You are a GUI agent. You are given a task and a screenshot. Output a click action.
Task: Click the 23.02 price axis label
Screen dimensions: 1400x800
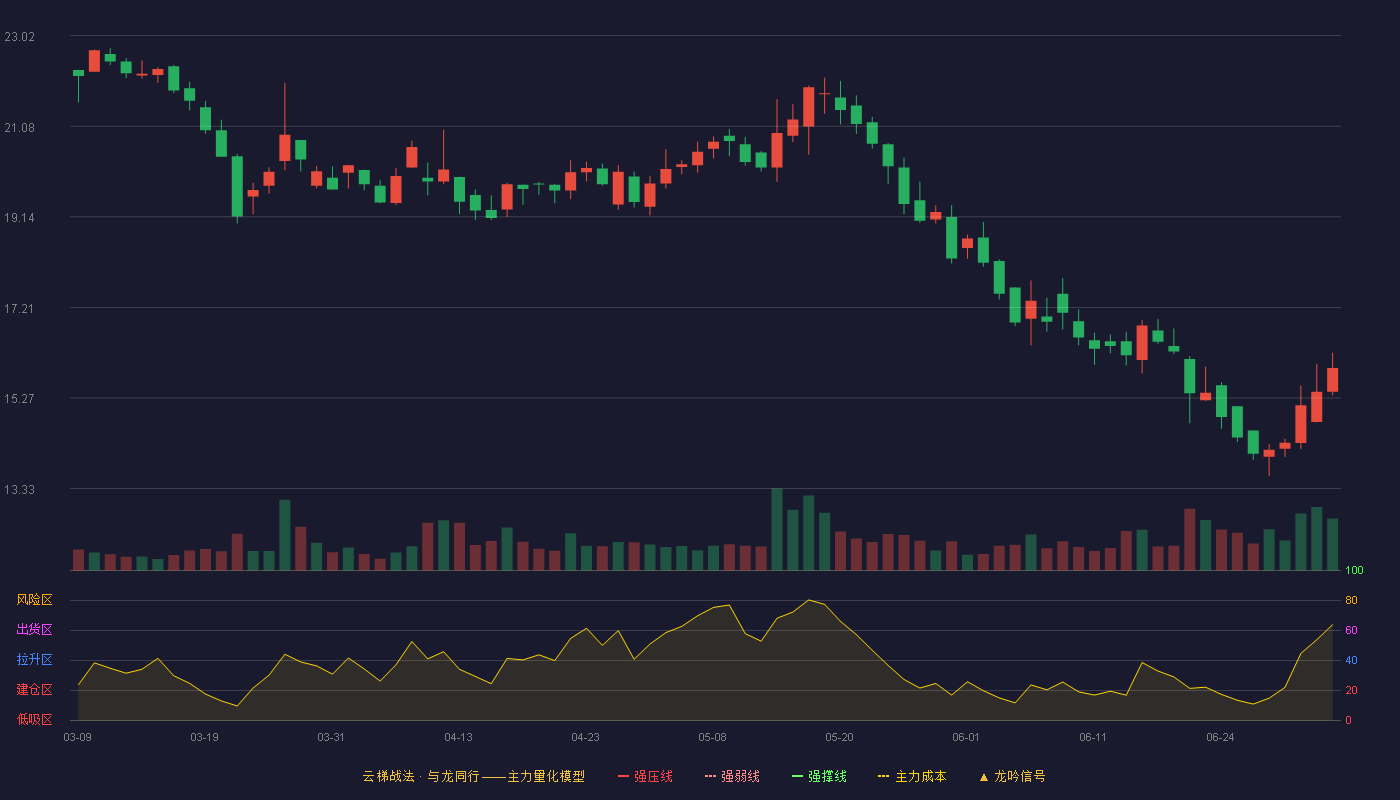tap(19, 37)
